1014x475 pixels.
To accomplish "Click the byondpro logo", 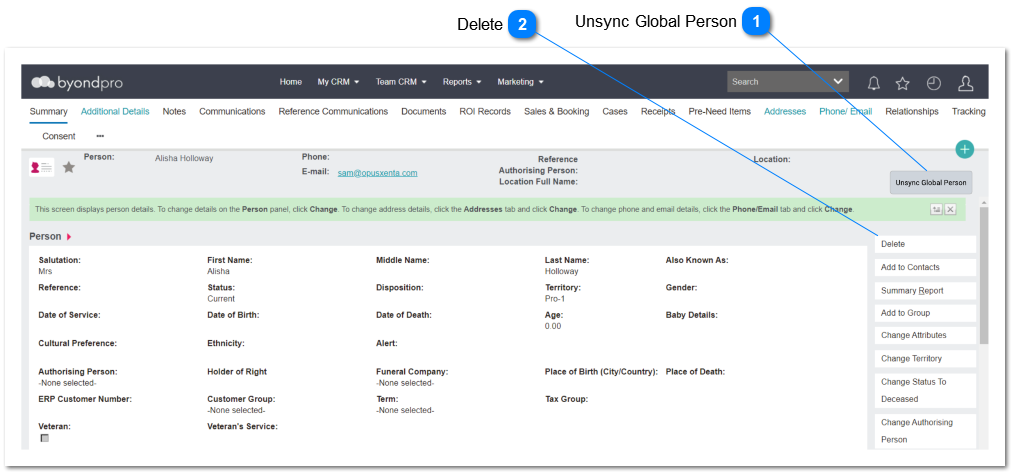I will tap(77, 83).
